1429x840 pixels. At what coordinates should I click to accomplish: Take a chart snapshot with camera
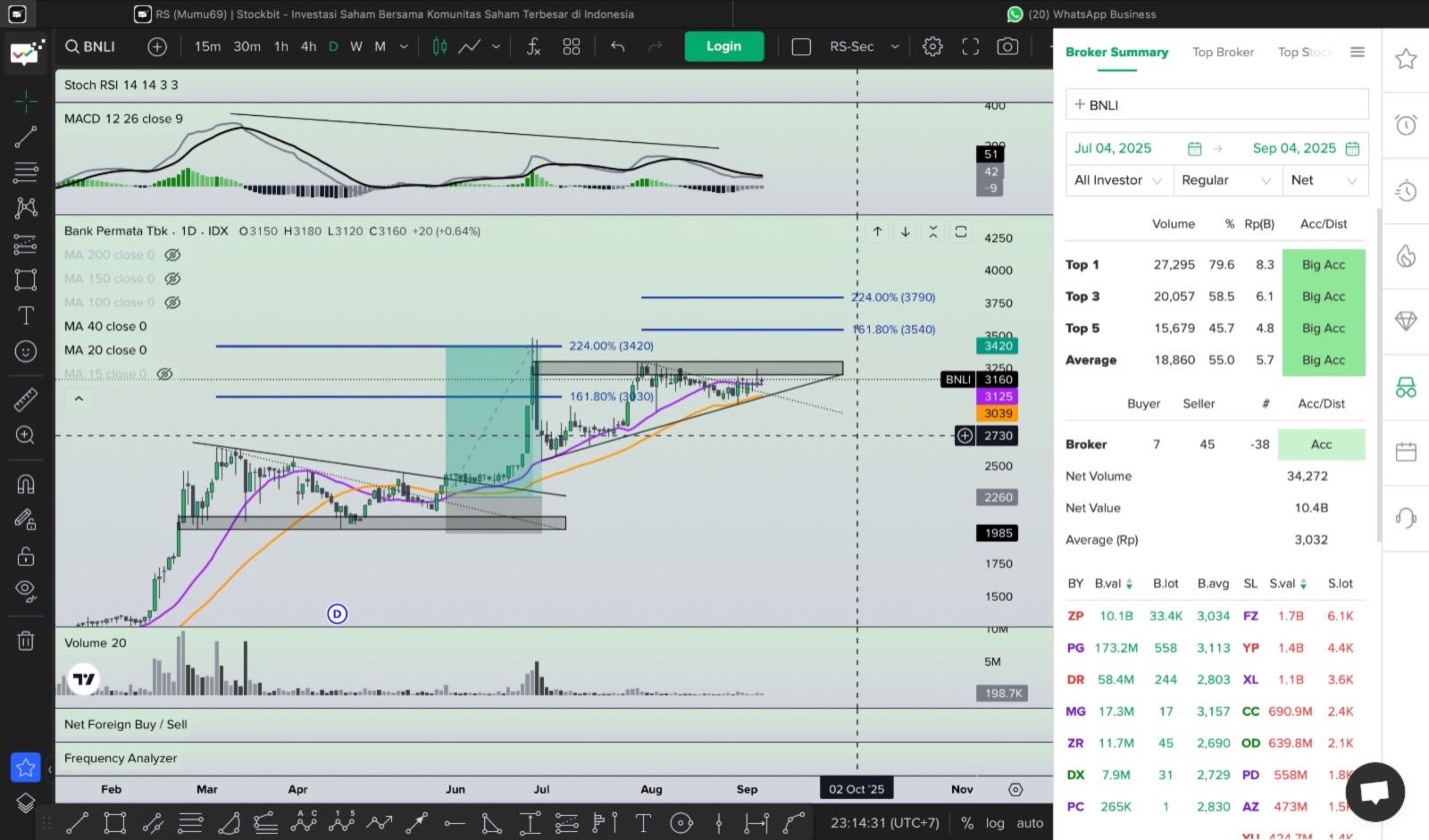[x=1007, y=46]
